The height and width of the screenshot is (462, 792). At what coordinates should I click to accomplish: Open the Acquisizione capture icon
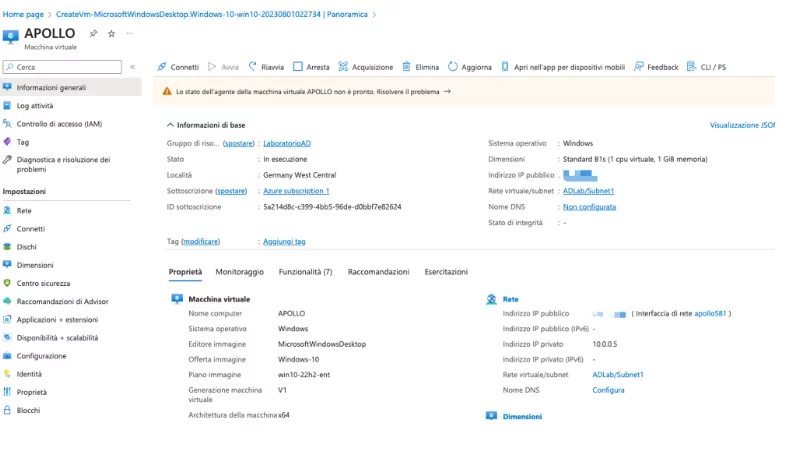click(x=343, y=67)
